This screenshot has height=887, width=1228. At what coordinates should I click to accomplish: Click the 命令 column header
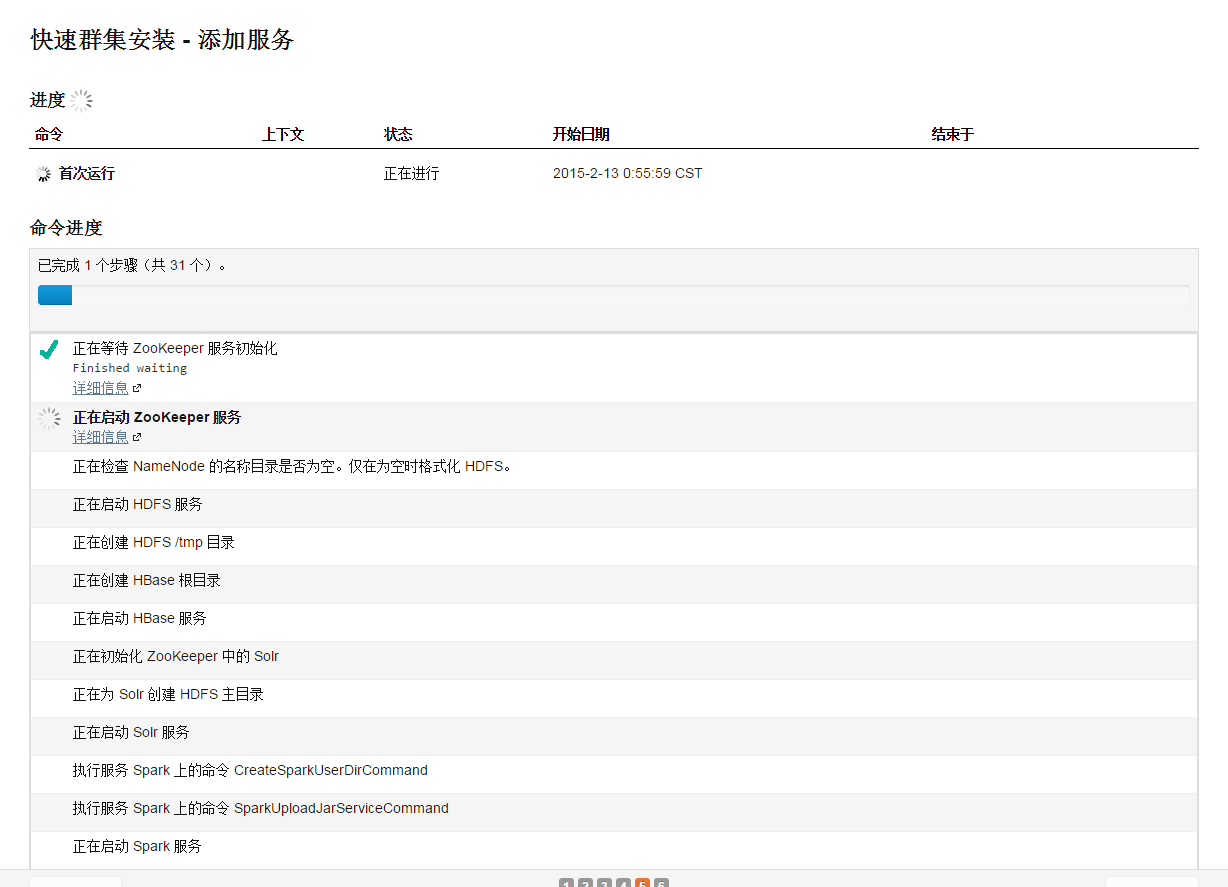click(49, 134)
